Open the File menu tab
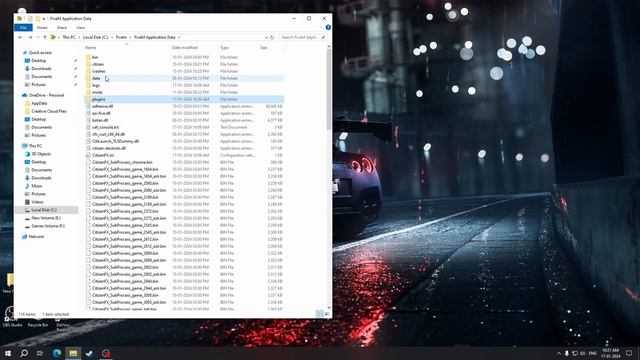The image size is (640, 360). click(x=23, y=27)
